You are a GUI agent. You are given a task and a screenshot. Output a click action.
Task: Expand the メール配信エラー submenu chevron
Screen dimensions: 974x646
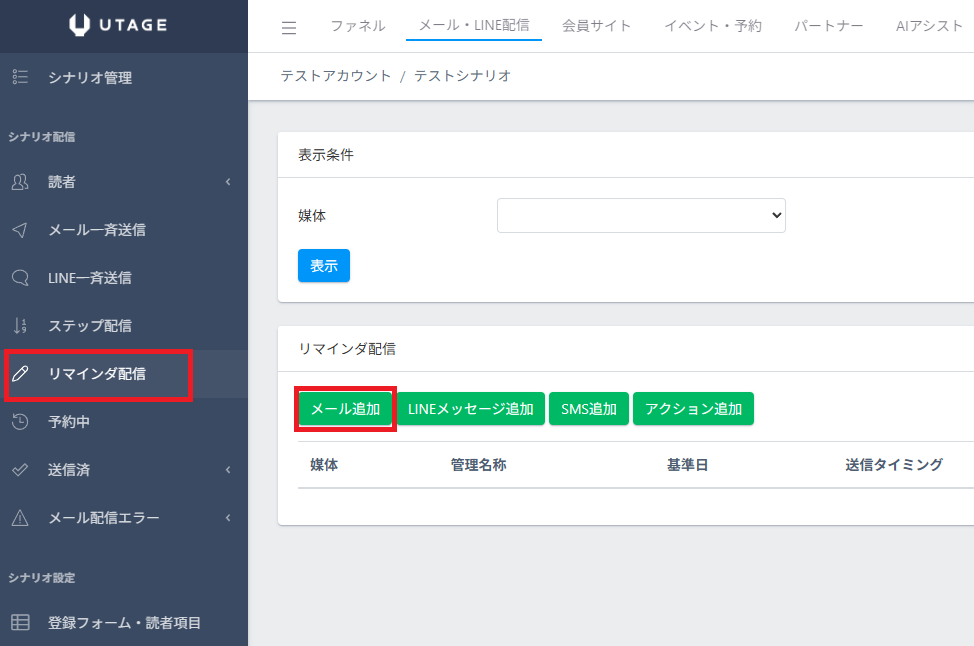228,518
